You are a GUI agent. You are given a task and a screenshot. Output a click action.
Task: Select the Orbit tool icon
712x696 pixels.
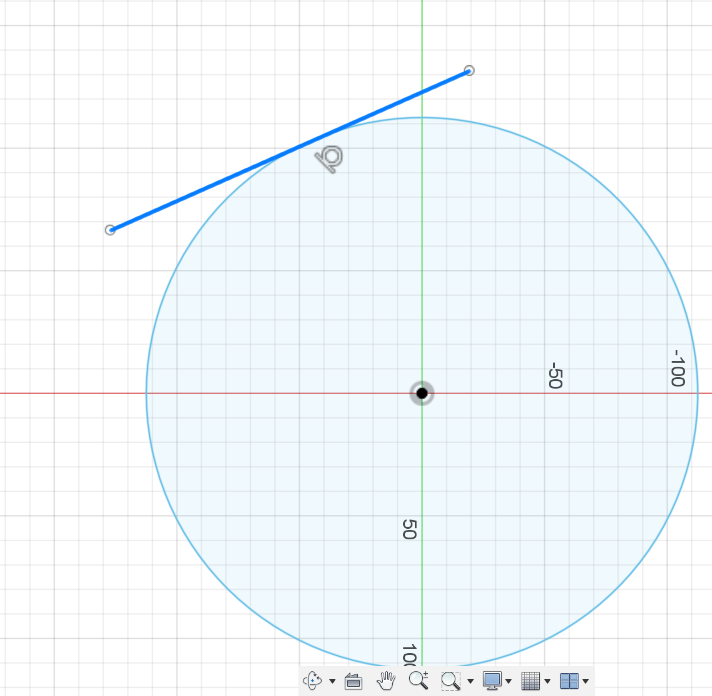coord(312,681)
